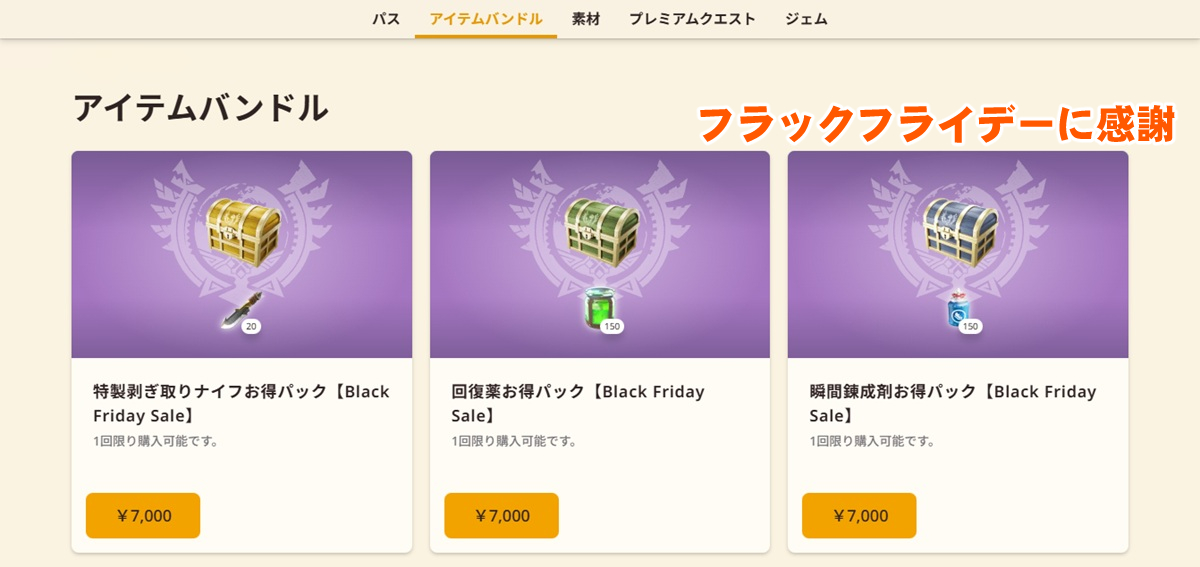Click the knife quantity badge showing 20
The width and height of the screenshot is (1200, 567).
point(251,326)
